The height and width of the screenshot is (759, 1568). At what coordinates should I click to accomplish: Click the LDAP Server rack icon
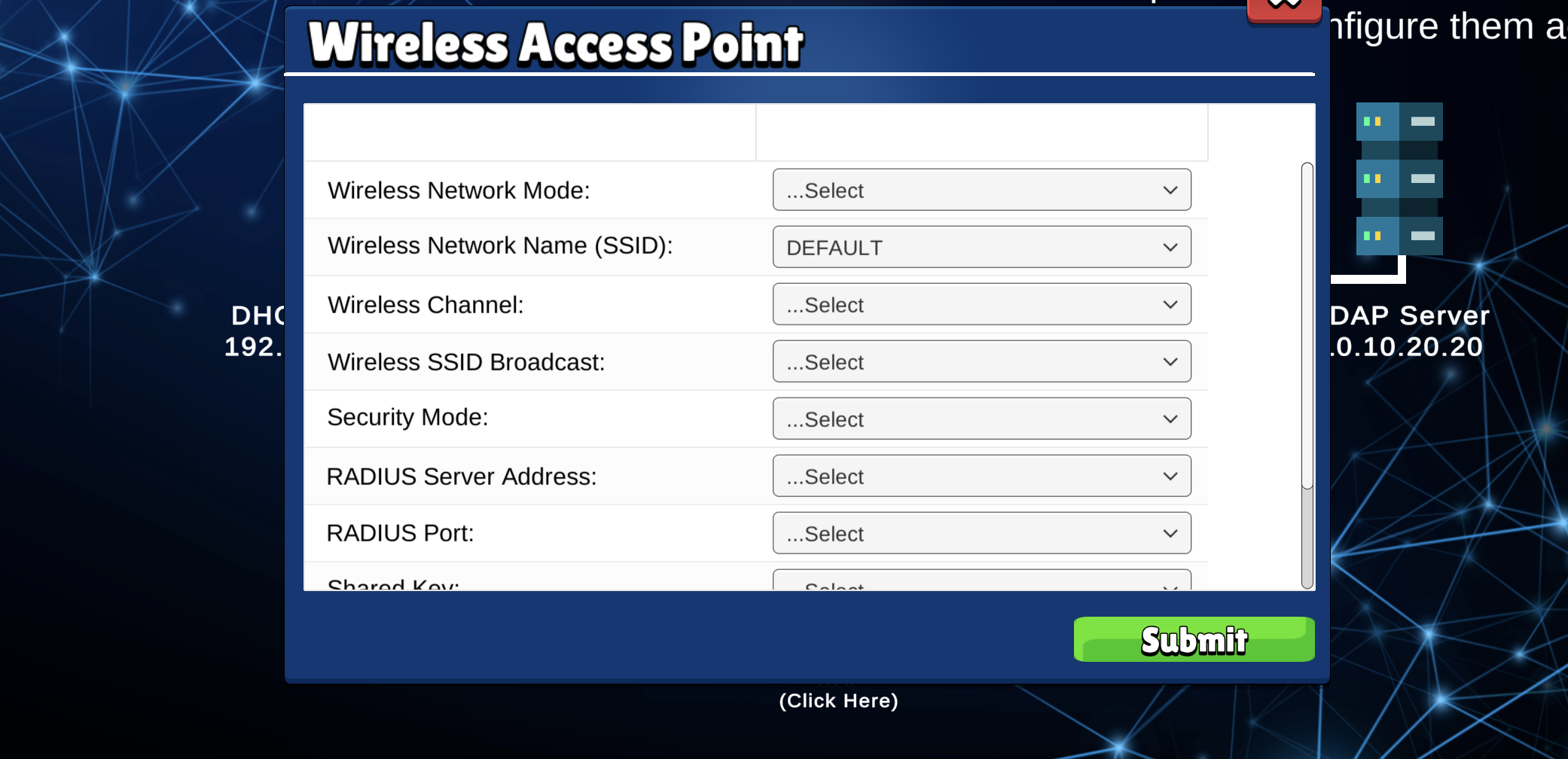1399,178
